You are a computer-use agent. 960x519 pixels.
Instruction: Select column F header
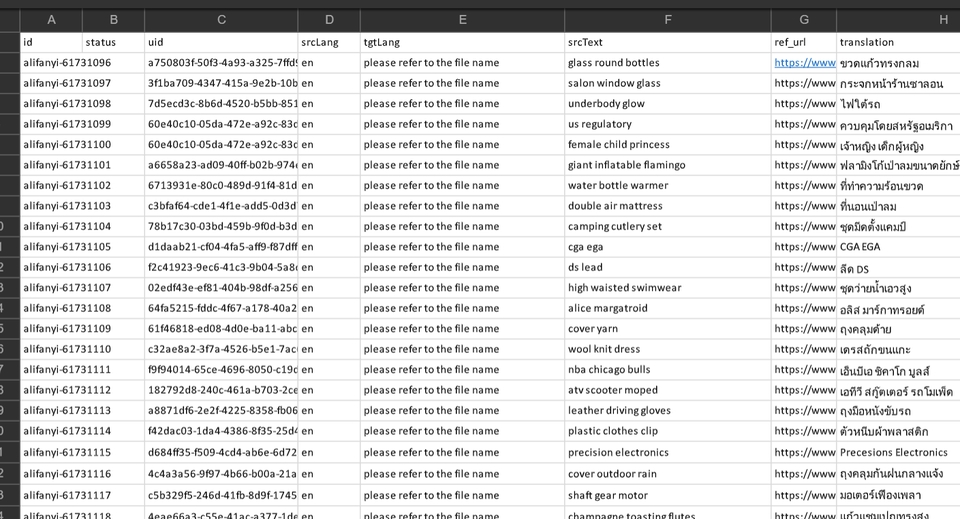pos(667,20)
